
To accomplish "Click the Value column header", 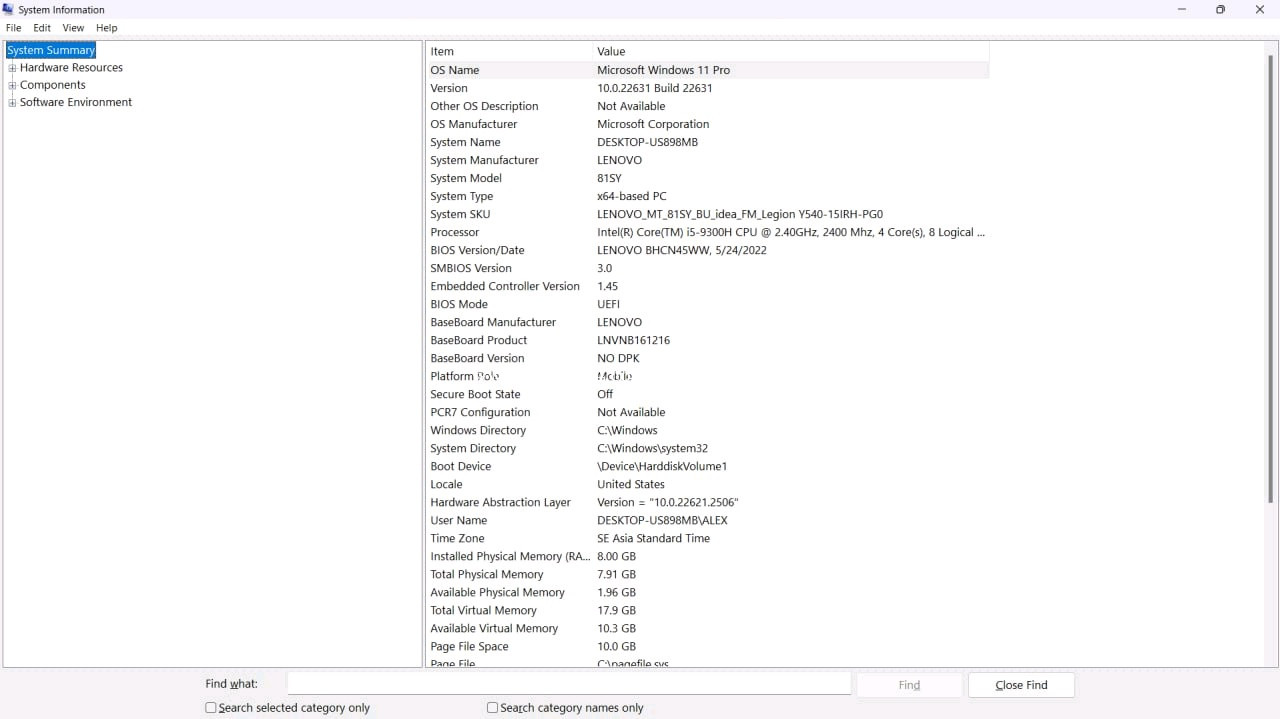I will [791, 51].
